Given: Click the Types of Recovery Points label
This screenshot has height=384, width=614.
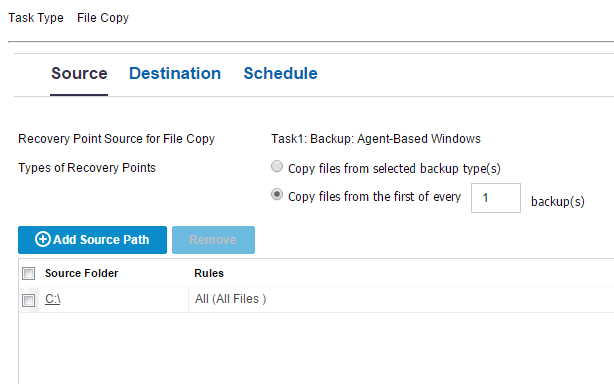Looking at the screenshot, I should [87, 168].
